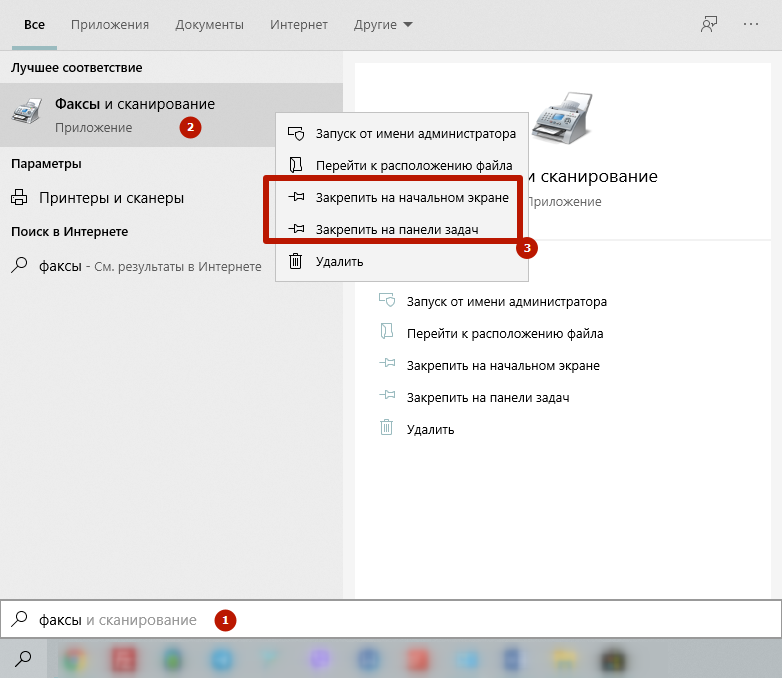Open the Интернет tab

click(x=299, y=25)
